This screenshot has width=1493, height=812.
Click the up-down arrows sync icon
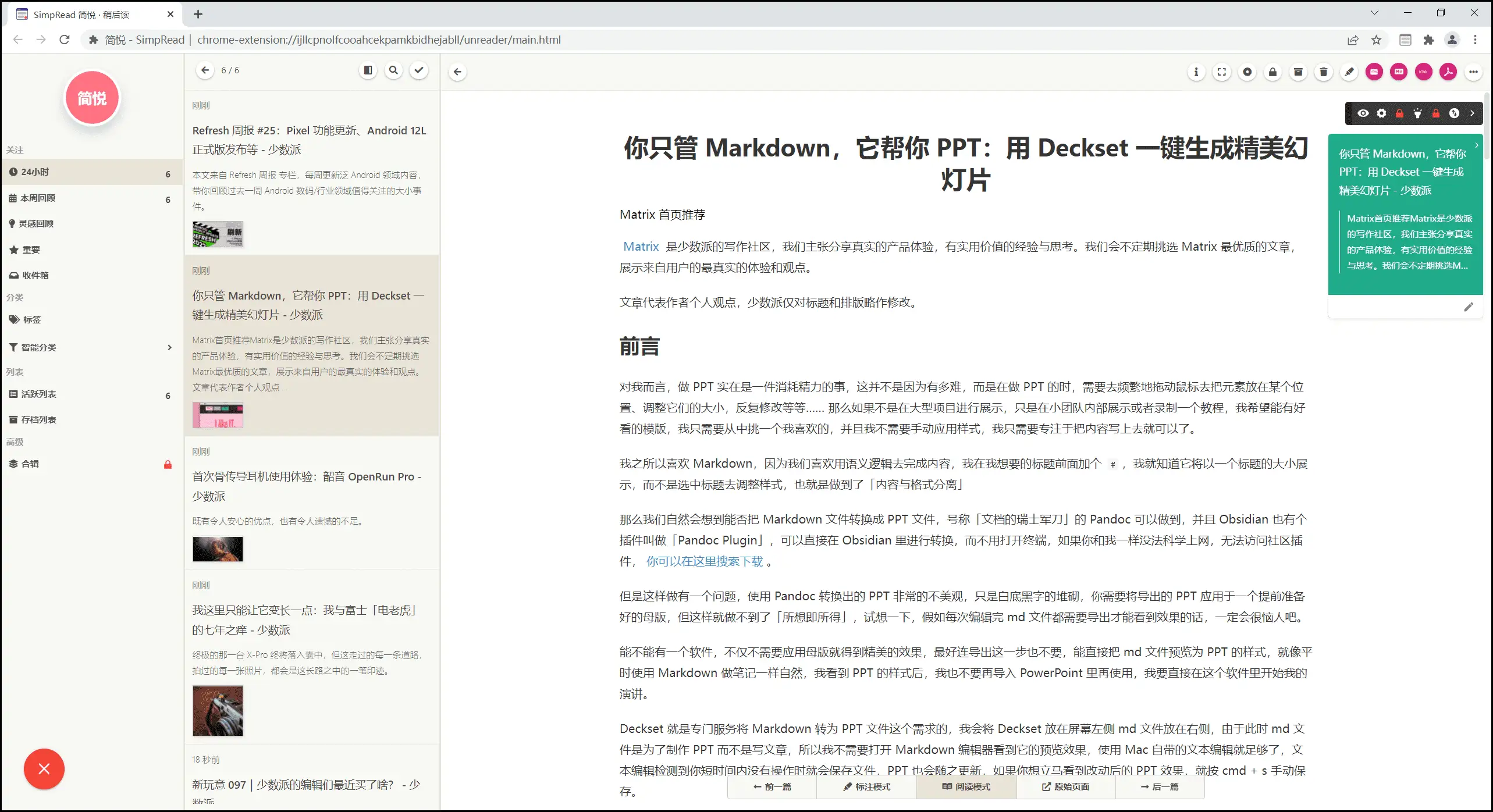coord(1455,113)
